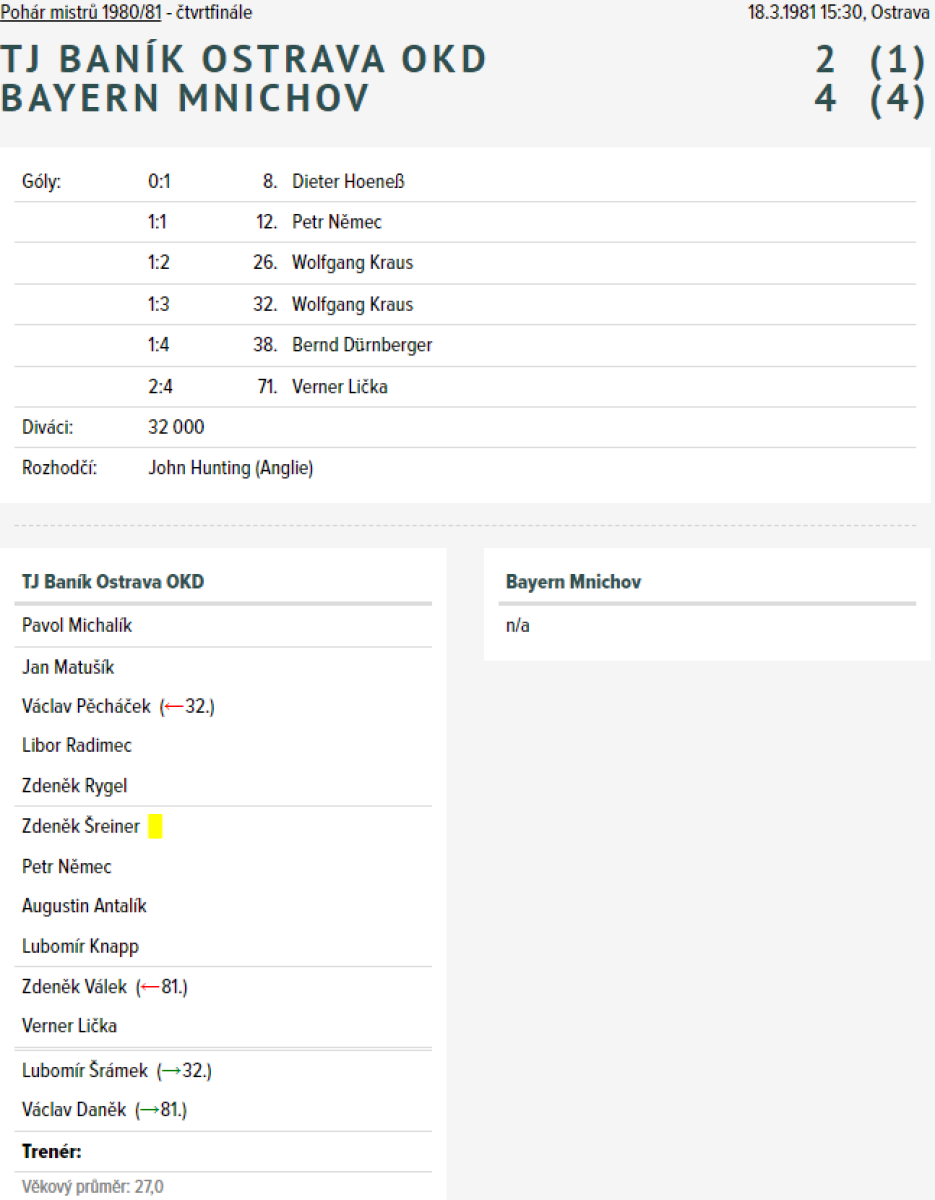The image size is (935, 1200).
Task: Select Libor Radimec in the lineup
Action: [77, 746]
